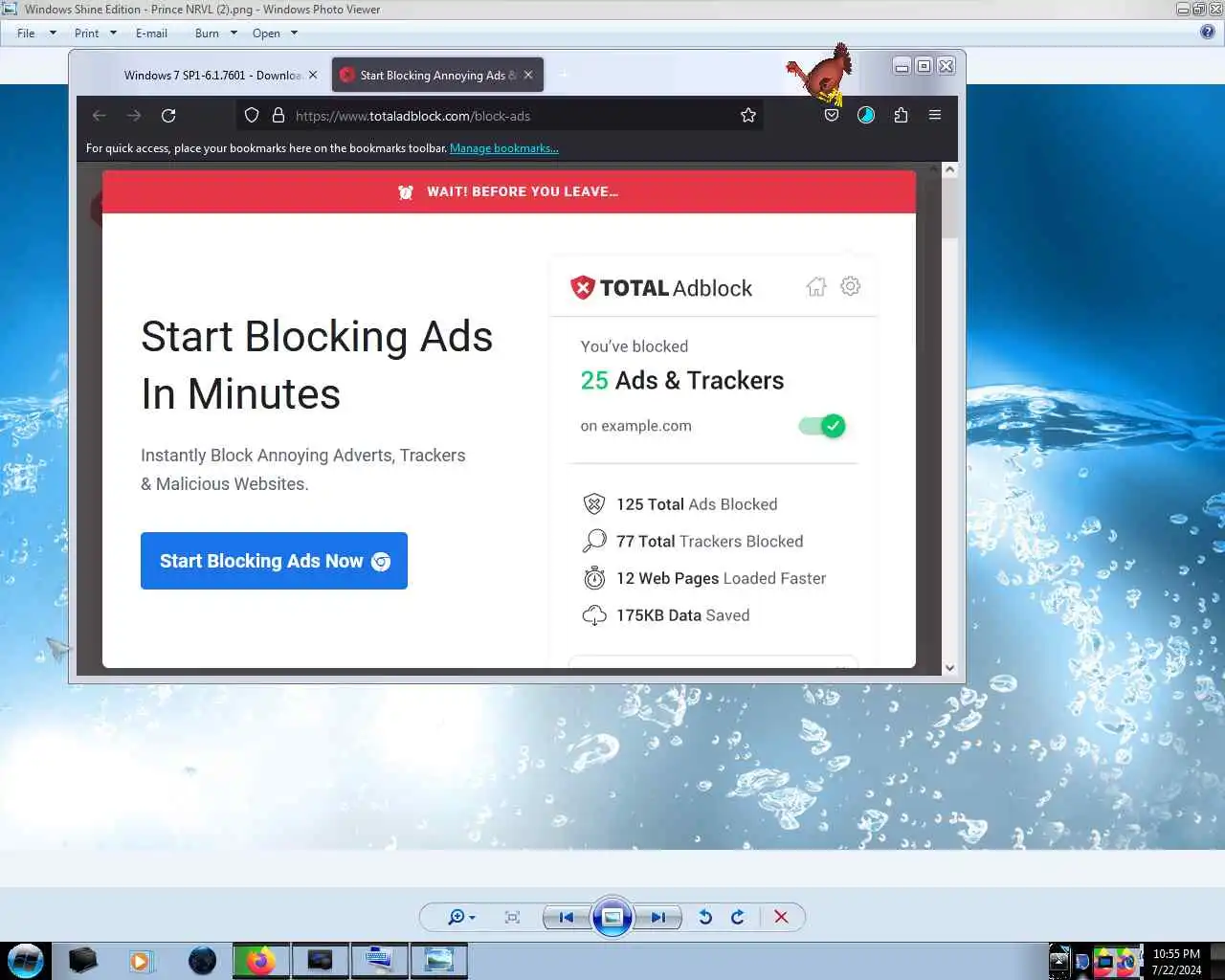Open the Pocket save icon
The width and height of the screenshot is (1225, 980).
832,116
